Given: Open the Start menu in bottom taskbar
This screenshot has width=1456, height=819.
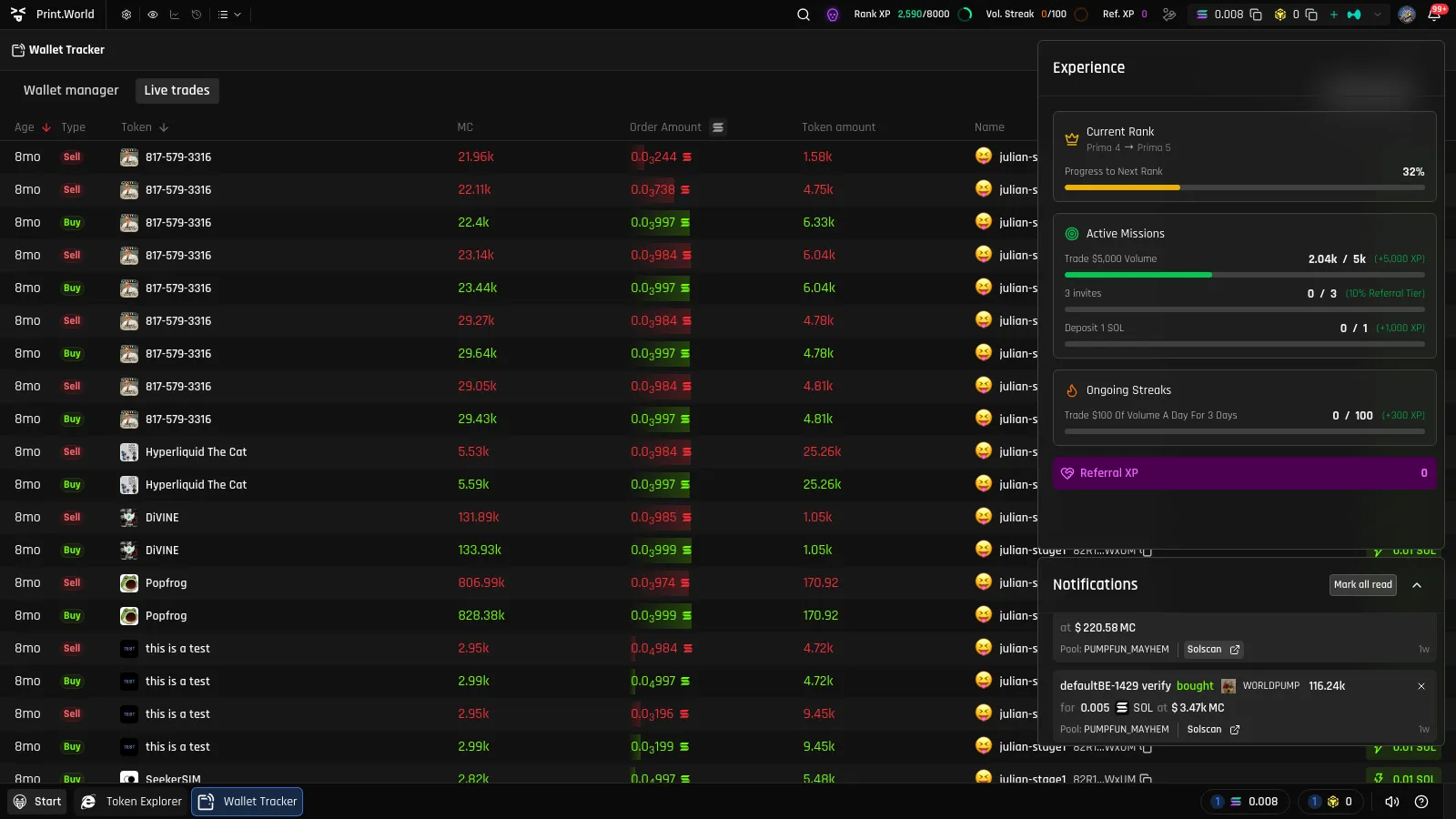Looking at the screenshot, I should point(37,802).
